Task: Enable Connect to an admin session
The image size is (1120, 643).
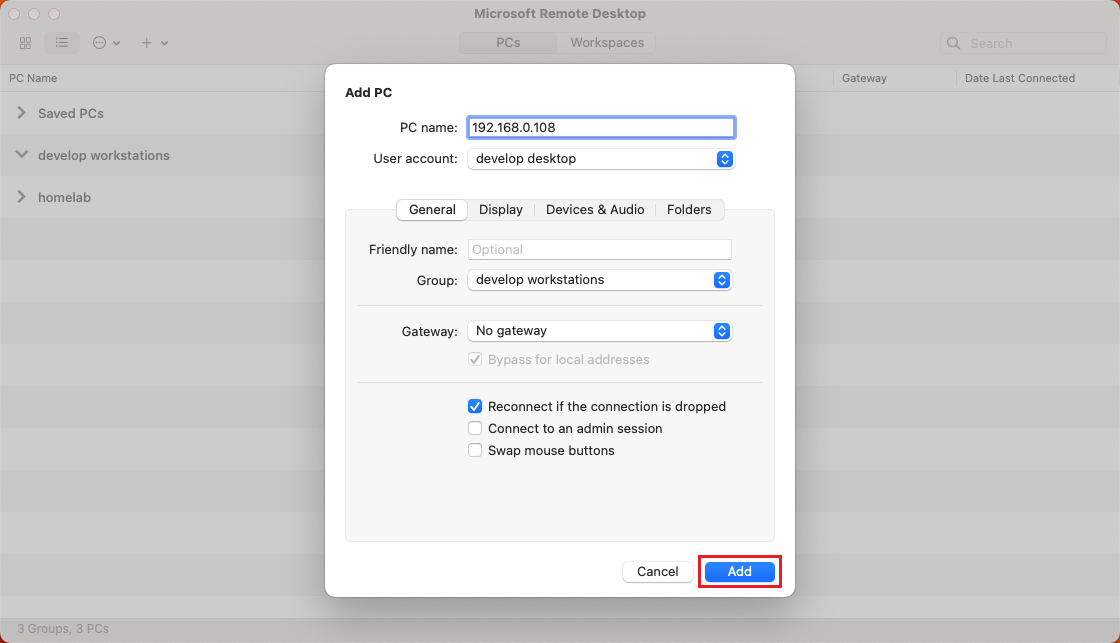Action: (x=475, y=429)
